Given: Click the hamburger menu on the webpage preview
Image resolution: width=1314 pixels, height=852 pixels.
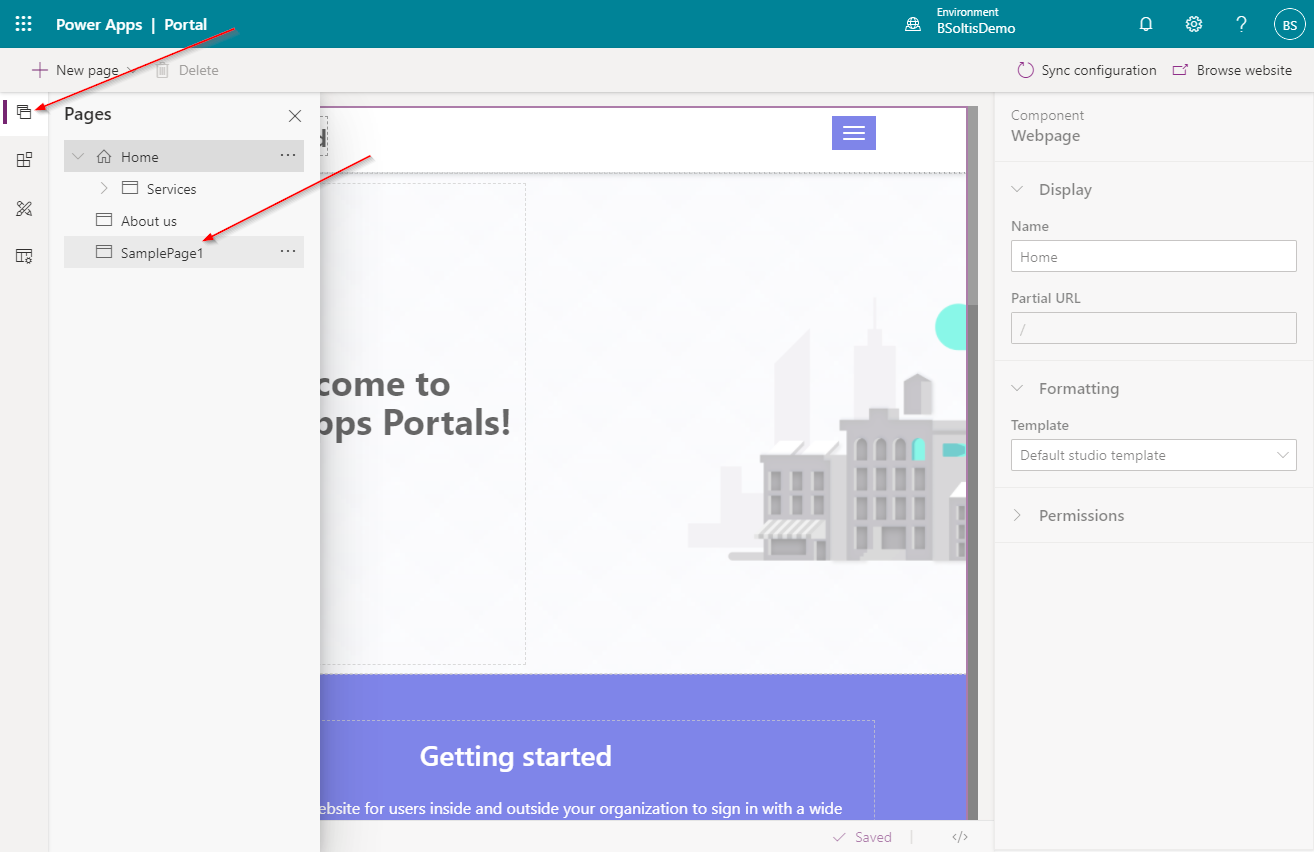Looking at the screenshot, I should (x=853, y=133).
